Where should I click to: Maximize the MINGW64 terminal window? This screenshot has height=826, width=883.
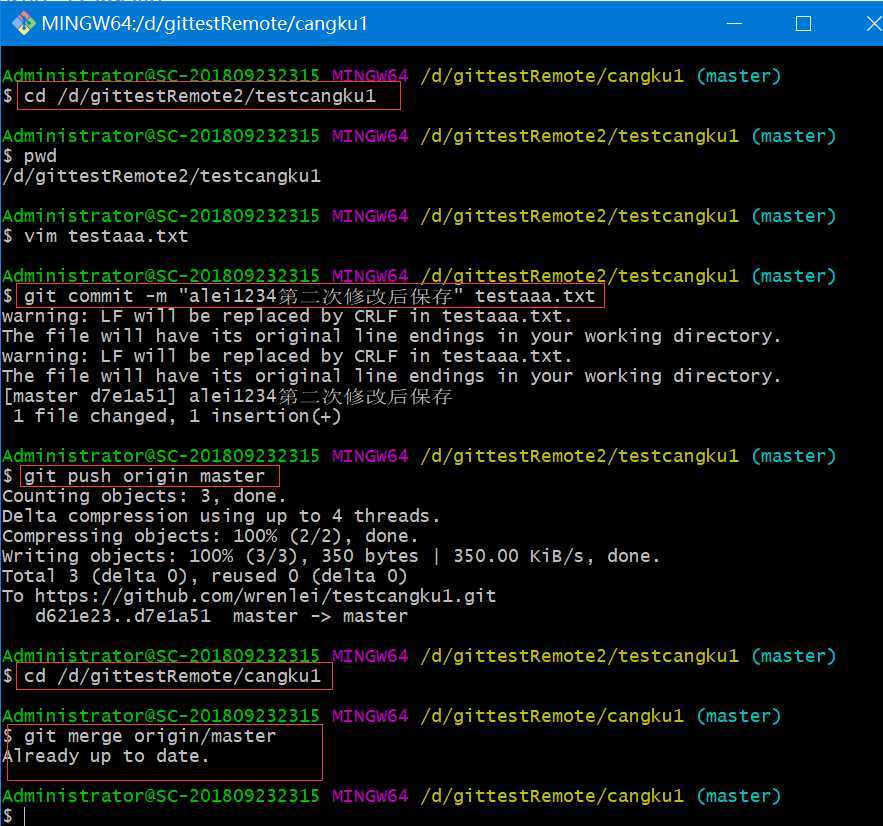[803, 24]
